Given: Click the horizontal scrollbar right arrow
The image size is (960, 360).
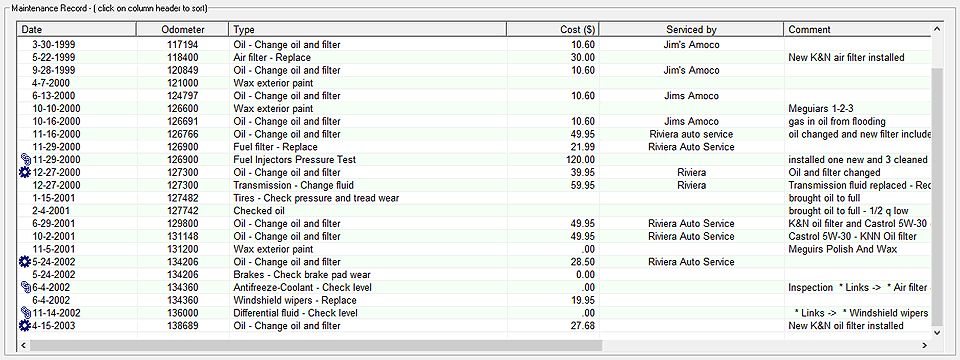Looking at the screenshot, I should click(925, 346).
